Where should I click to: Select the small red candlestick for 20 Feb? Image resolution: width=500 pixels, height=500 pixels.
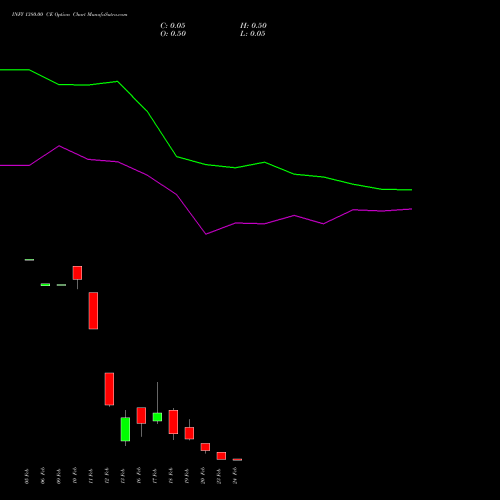(x=205, y=447)
